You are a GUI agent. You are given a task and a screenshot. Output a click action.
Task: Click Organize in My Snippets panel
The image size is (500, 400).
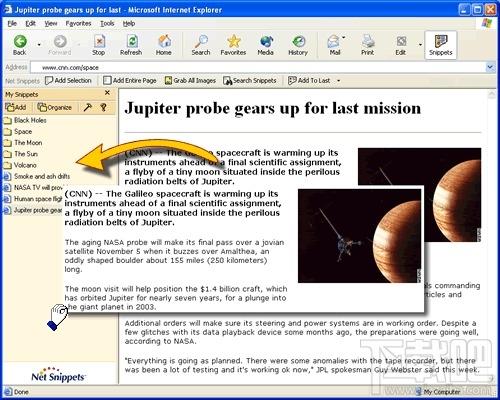coord(55,107)
